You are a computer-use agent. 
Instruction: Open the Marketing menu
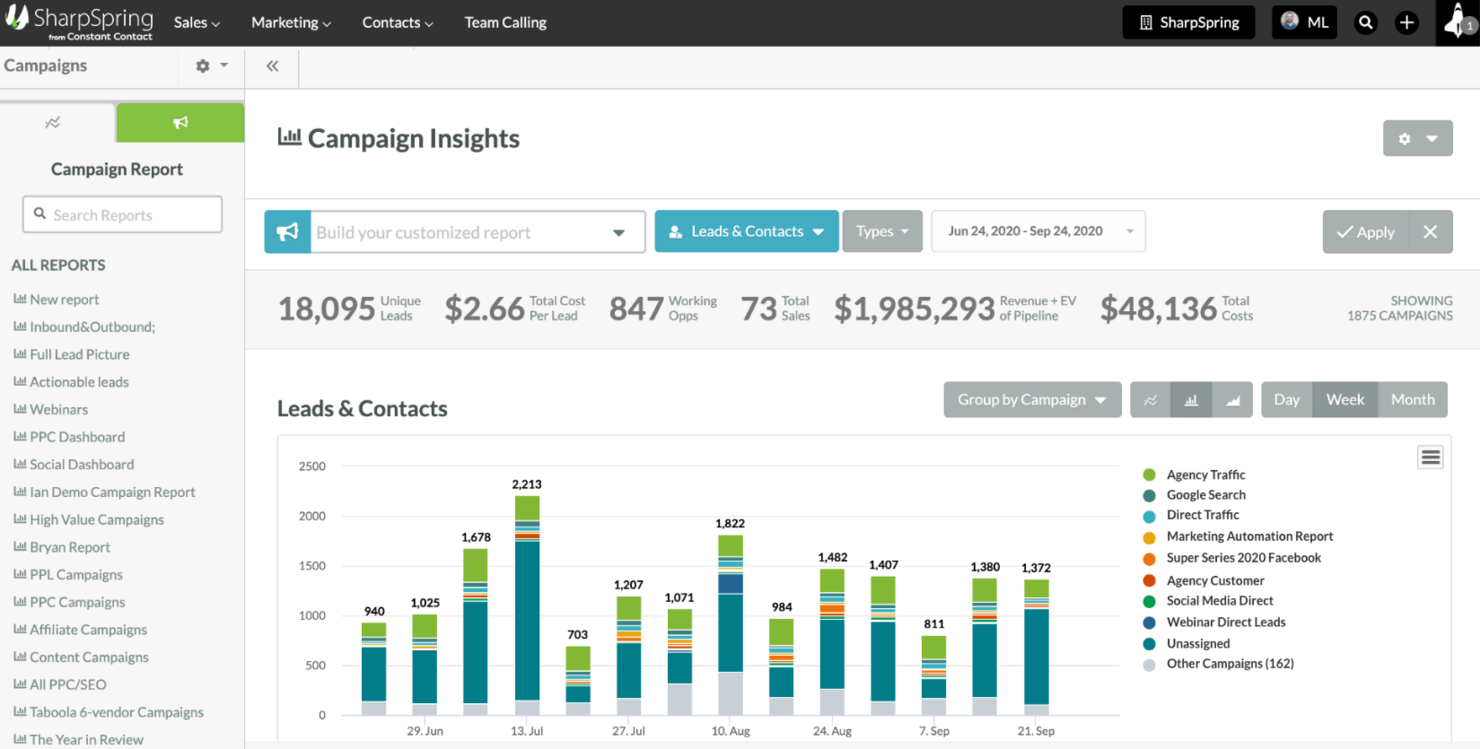291,22
